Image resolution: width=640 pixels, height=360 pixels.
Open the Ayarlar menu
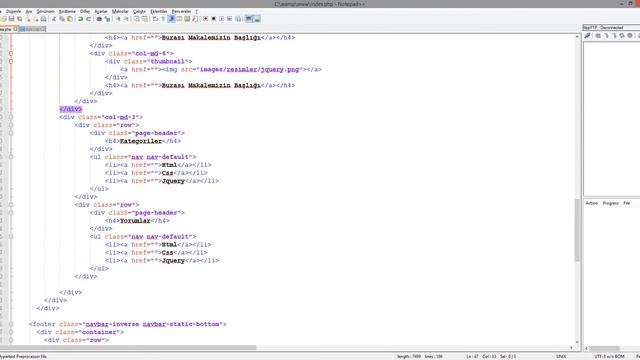pyautogui.click(x=101, y=11)
